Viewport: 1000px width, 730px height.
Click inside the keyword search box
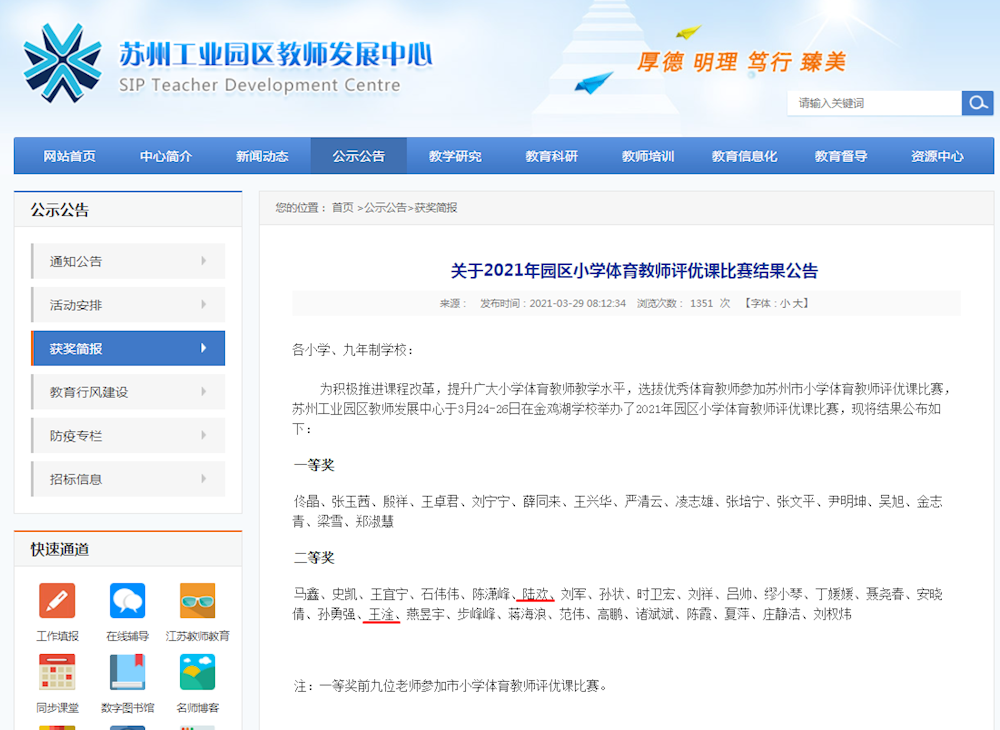(875, 103)
